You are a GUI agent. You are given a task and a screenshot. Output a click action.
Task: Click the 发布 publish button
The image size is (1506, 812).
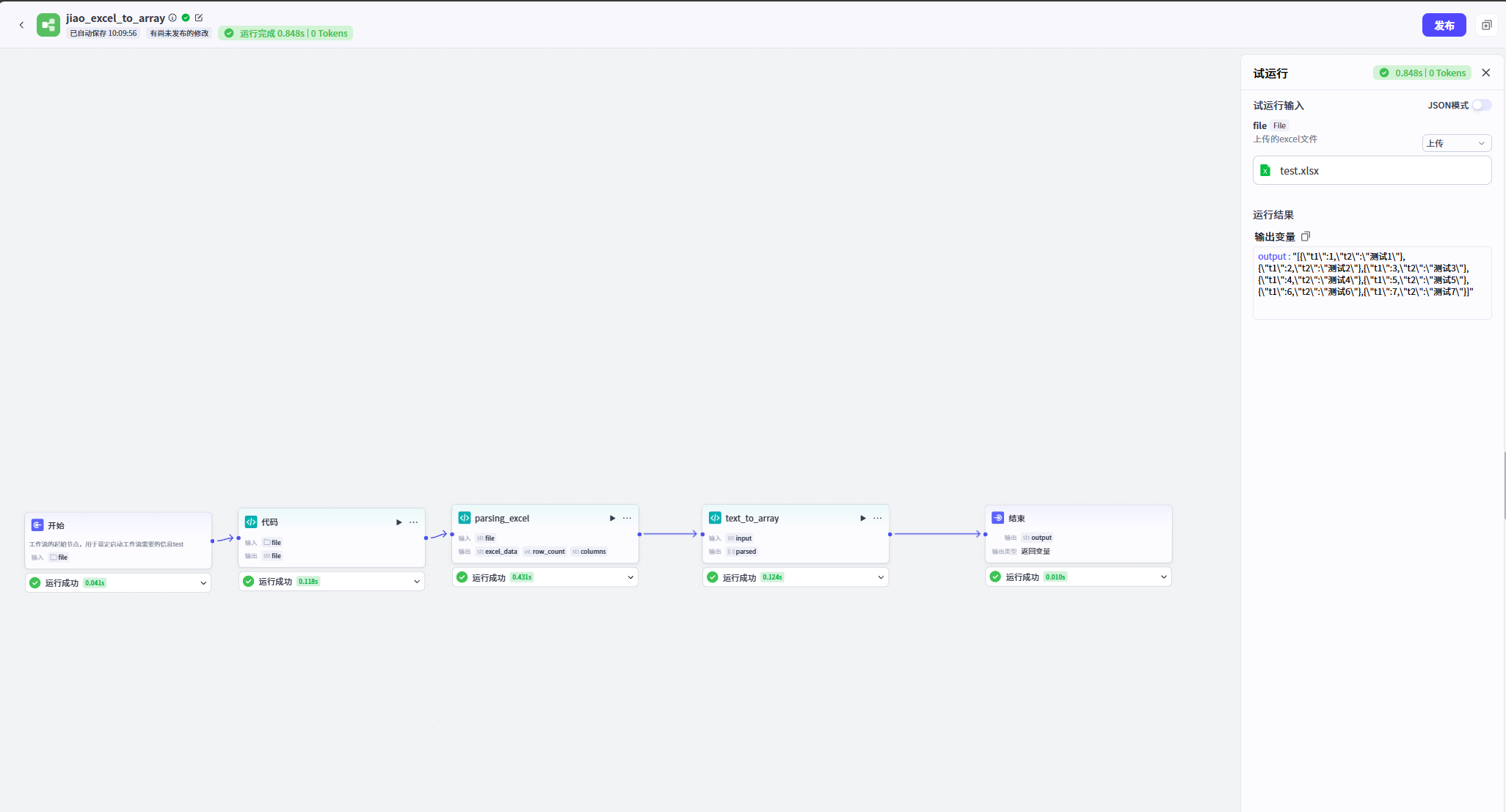coord(1444,25)
